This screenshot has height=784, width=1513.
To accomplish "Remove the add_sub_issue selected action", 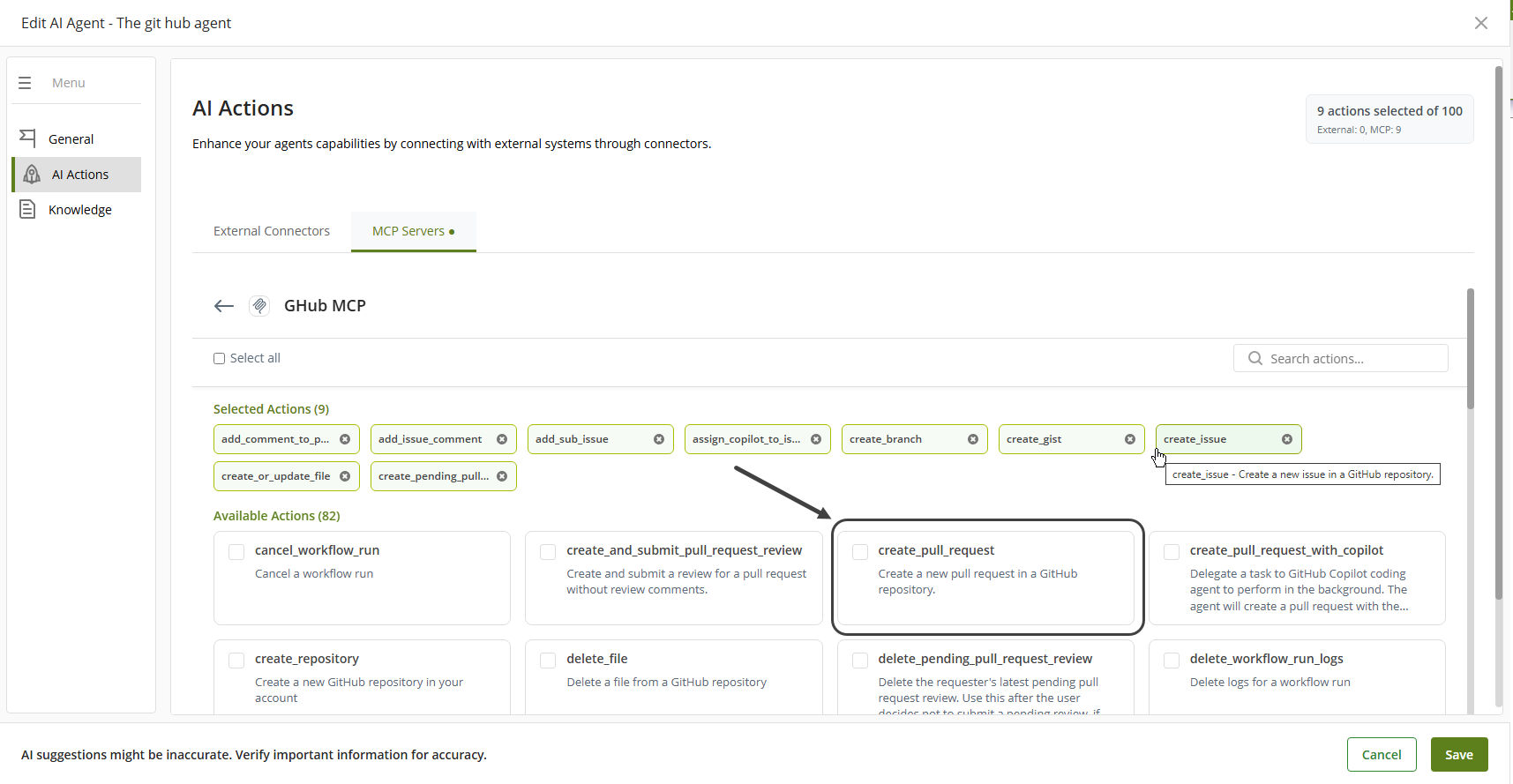I will click(659, 439).
